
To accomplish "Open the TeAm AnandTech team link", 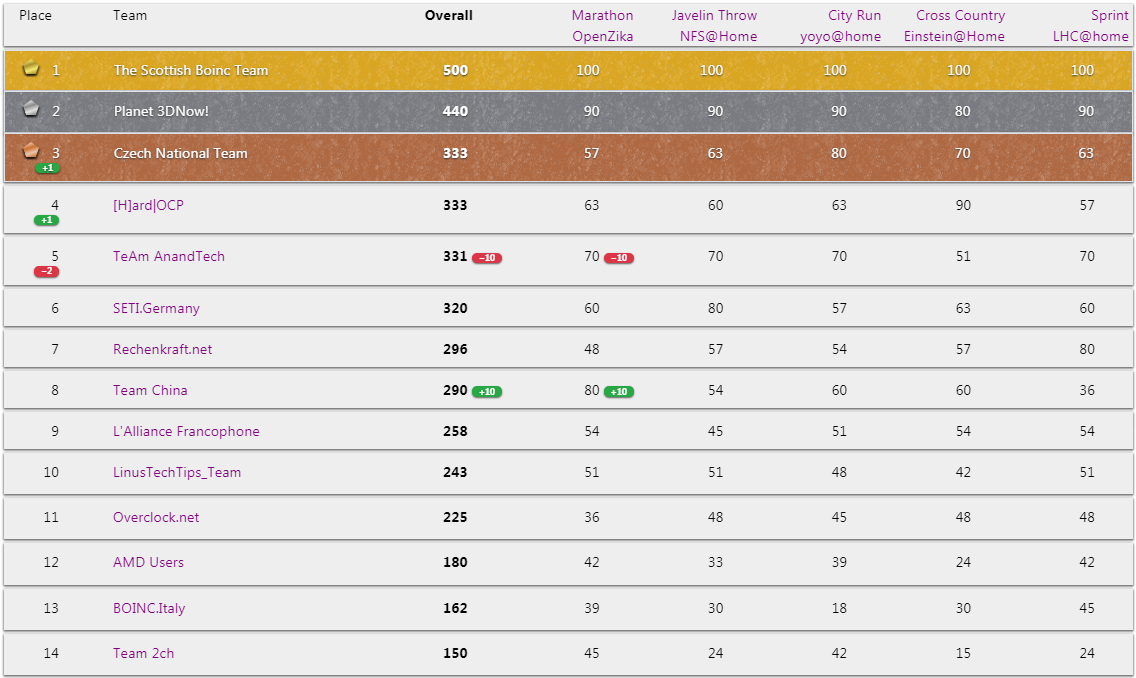I will 169,256.
